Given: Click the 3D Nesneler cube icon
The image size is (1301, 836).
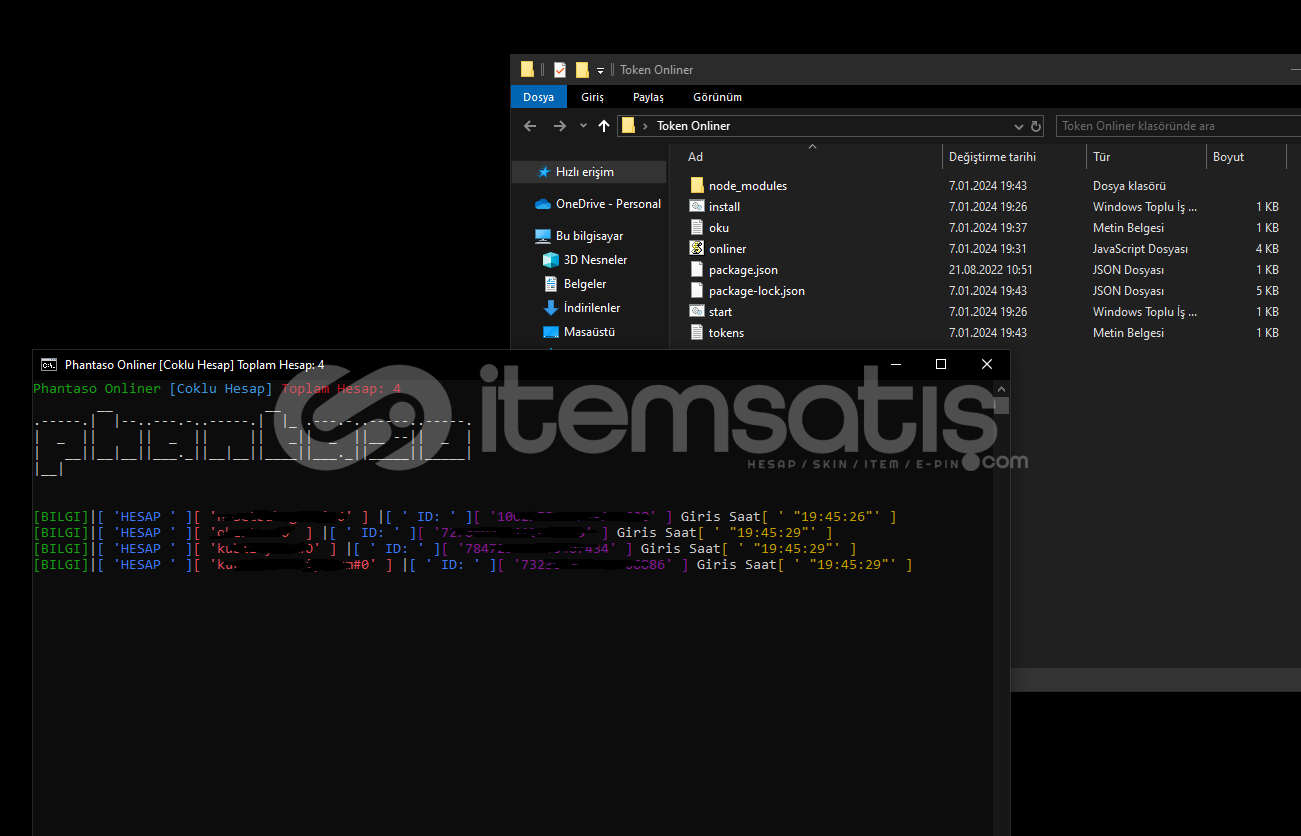Looking at the screenshot, I should coord(551,260).
